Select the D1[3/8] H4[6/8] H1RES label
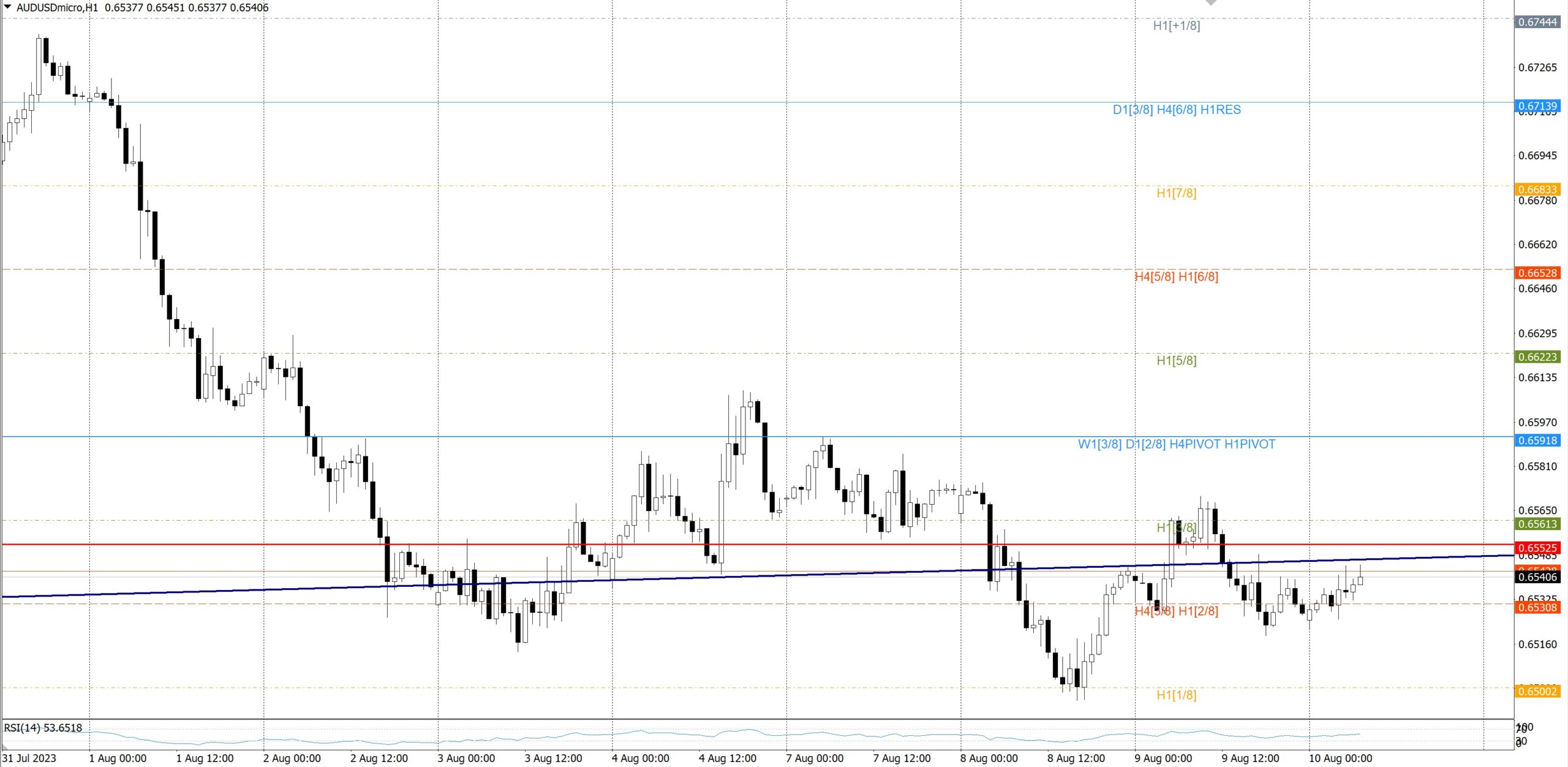This screenshot has width=1568, height=767. [x=1176, y=110]
